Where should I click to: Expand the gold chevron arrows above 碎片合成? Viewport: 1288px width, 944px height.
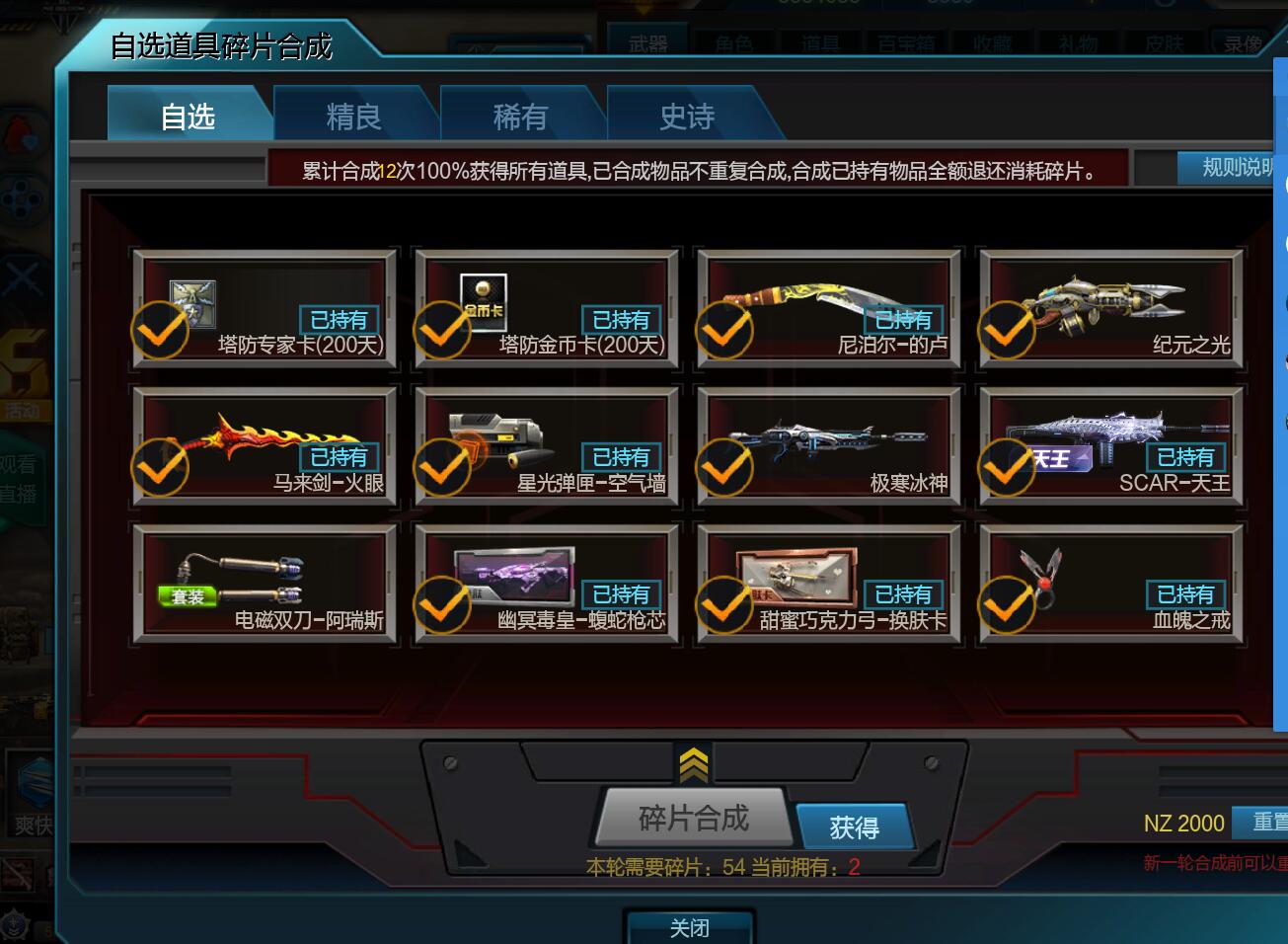click(693, 763)
